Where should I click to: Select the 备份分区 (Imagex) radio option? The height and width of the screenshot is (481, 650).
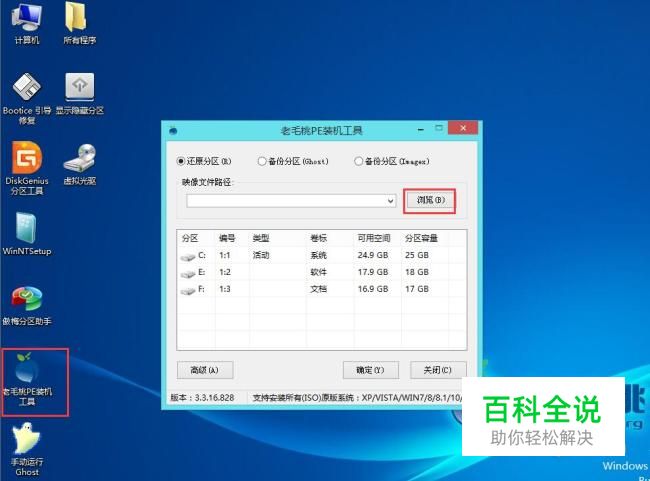(392, 161)
